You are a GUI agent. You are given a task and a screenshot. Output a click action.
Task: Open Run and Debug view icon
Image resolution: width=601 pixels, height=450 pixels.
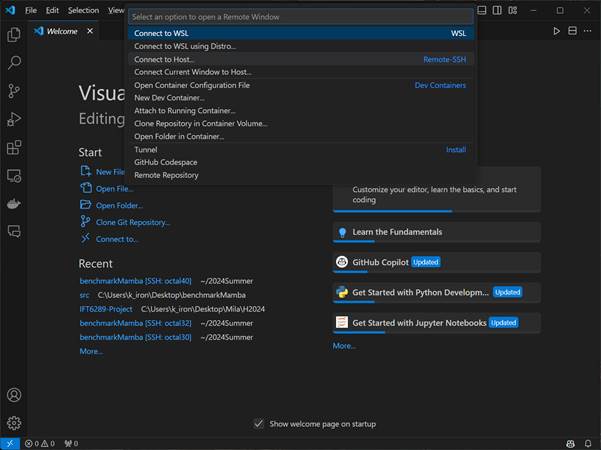(14, 119)
